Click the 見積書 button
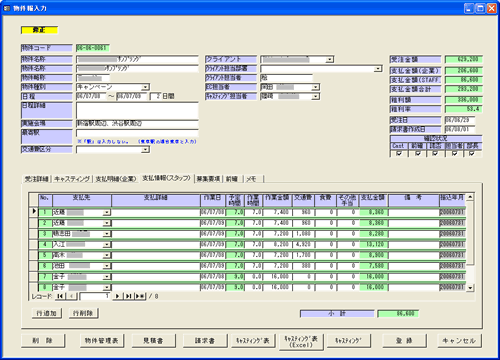The height and width of the screenshot is (360, 500). 153,341
